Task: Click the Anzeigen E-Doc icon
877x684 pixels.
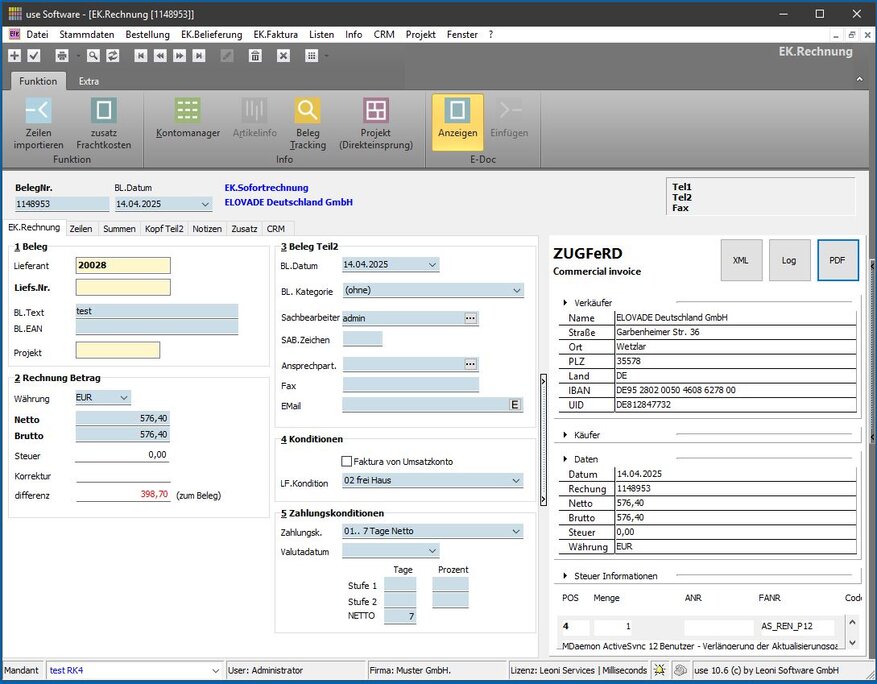Action: click(457, 110)
